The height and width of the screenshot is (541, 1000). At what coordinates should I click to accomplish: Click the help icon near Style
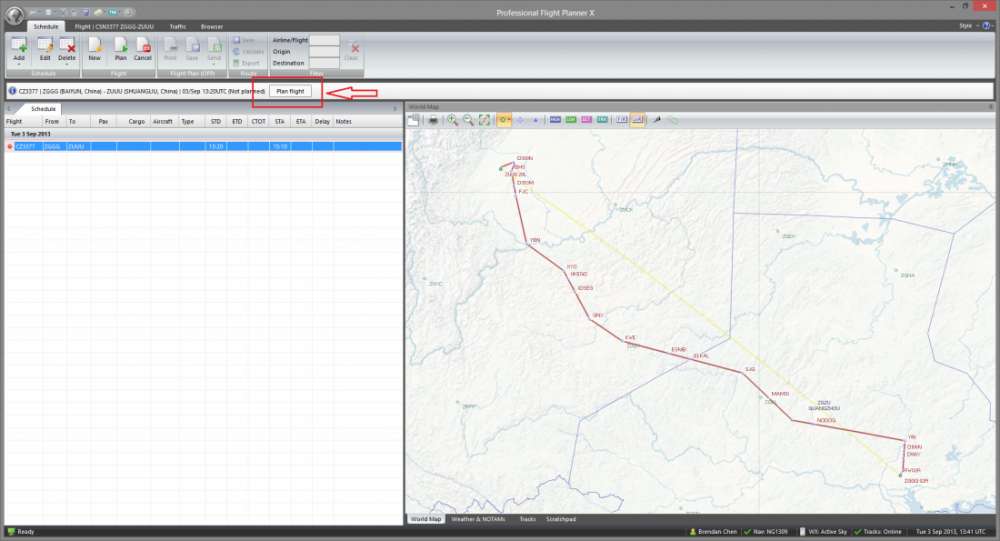(x=987, y=26)
